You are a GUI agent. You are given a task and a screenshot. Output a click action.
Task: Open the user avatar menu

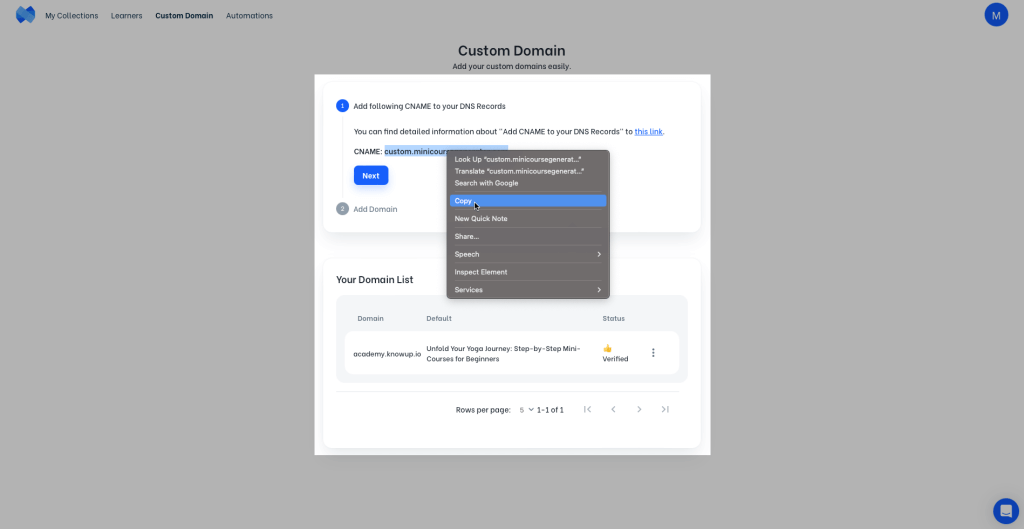coord(996,15)
